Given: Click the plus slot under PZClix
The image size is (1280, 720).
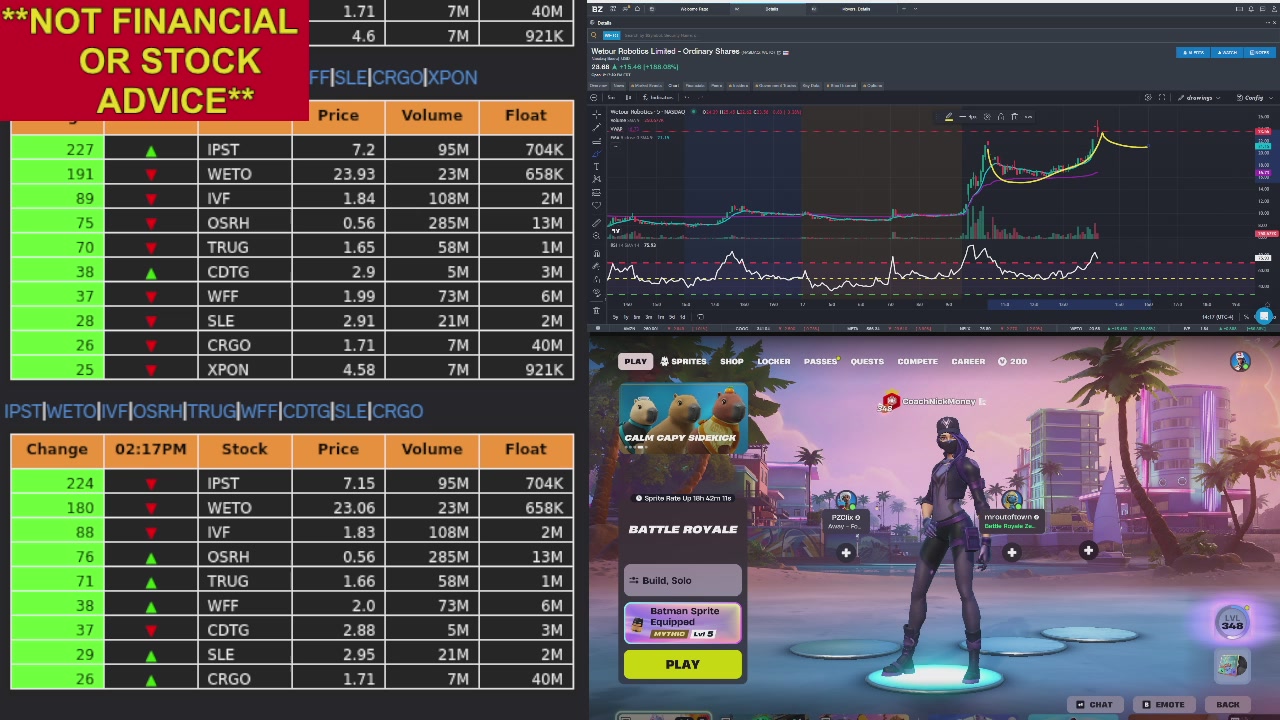Looking at the screenshot, I should click(846, 552).
